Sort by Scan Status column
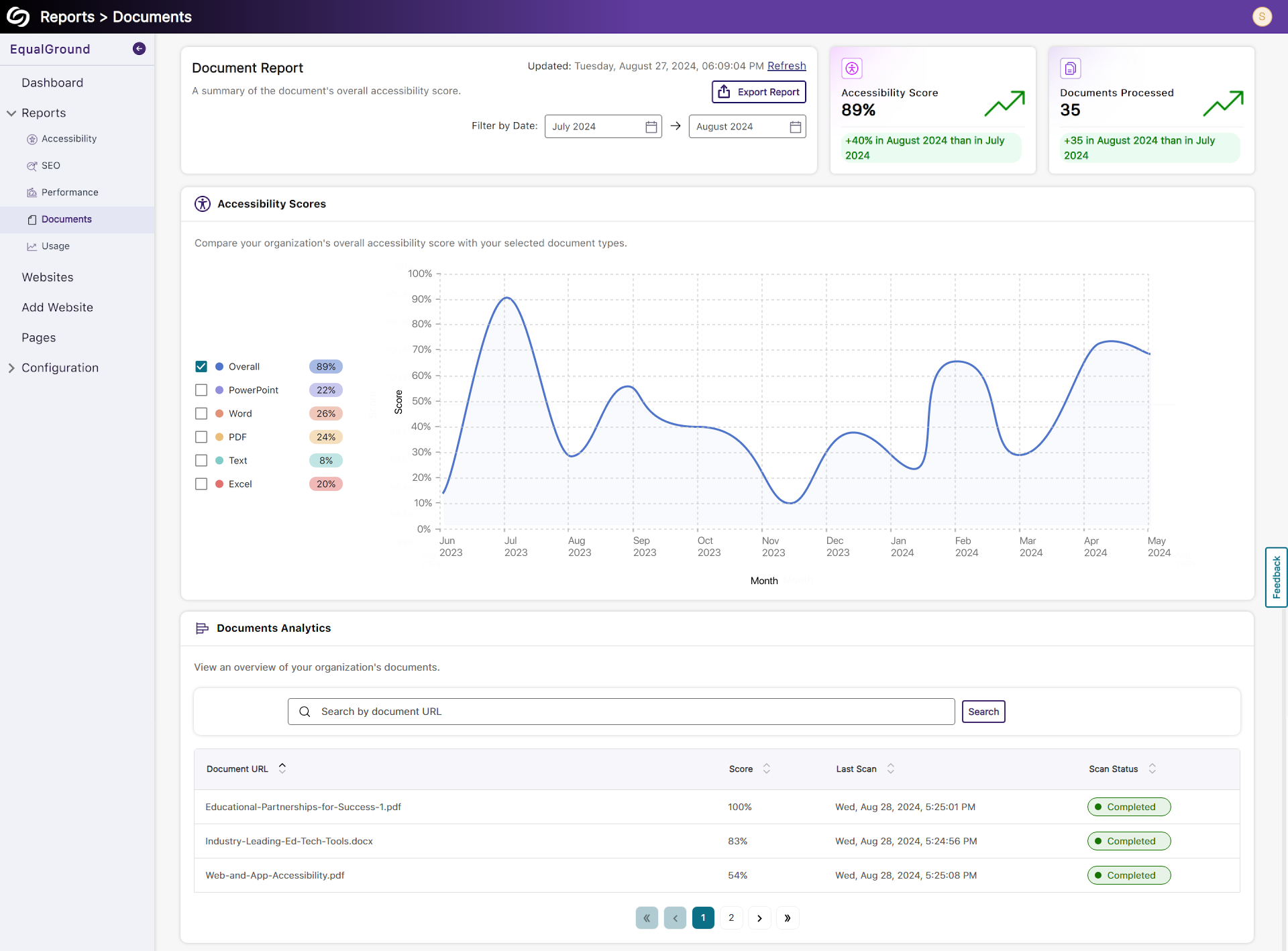 pos(1152,769)
